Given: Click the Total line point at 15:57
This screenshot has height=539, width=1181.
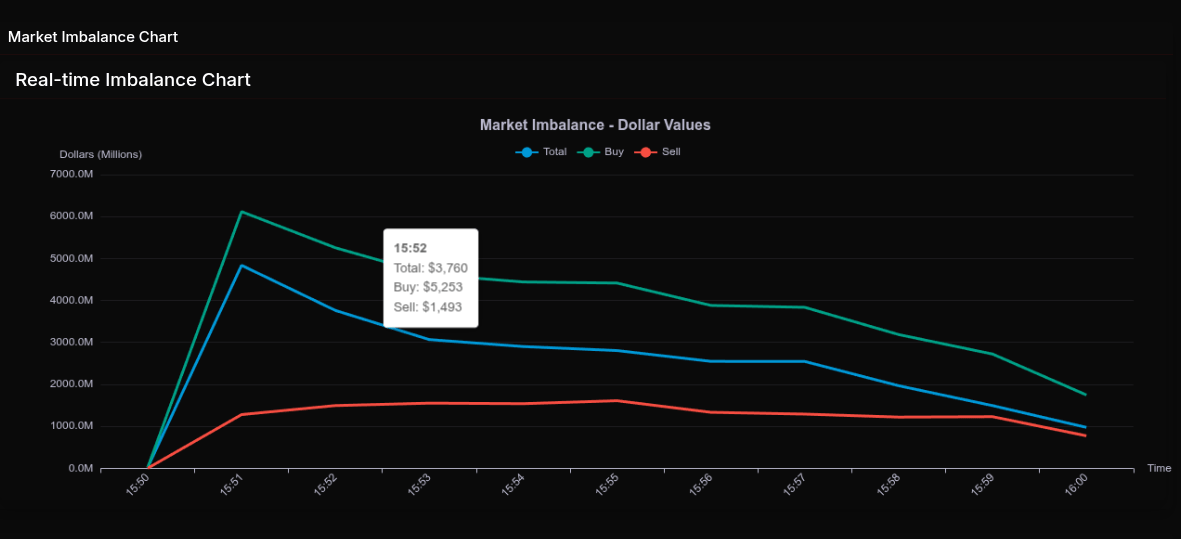Looking at the screenshot, I should click(x=804, y=361).
